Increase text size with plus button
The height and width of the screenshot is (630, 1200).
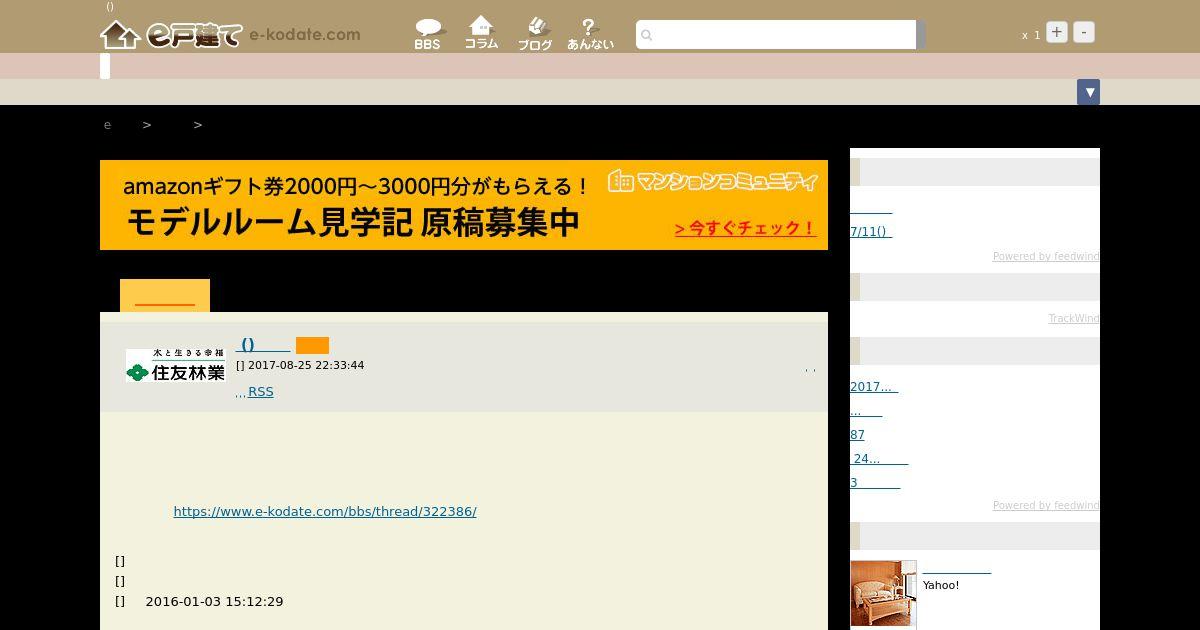tap(1057, 32)
